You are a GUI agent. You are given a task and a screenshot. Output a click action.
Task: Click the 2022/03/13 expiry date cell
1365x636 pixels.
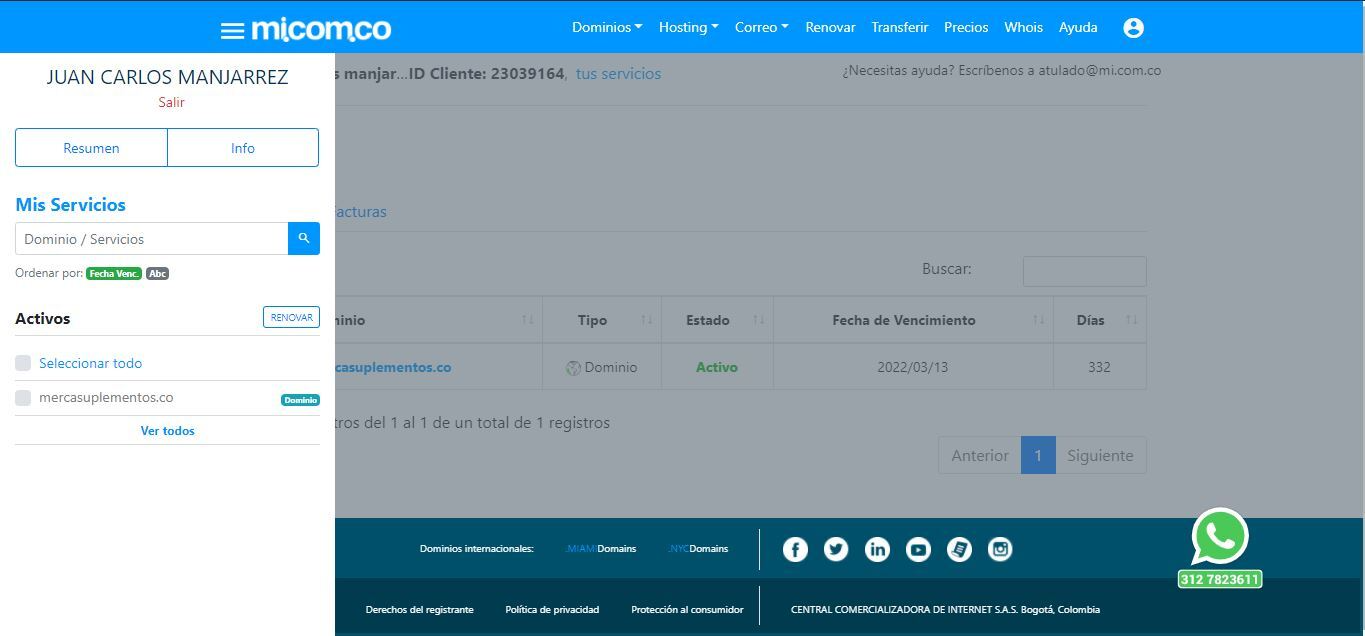click(913, 367)
